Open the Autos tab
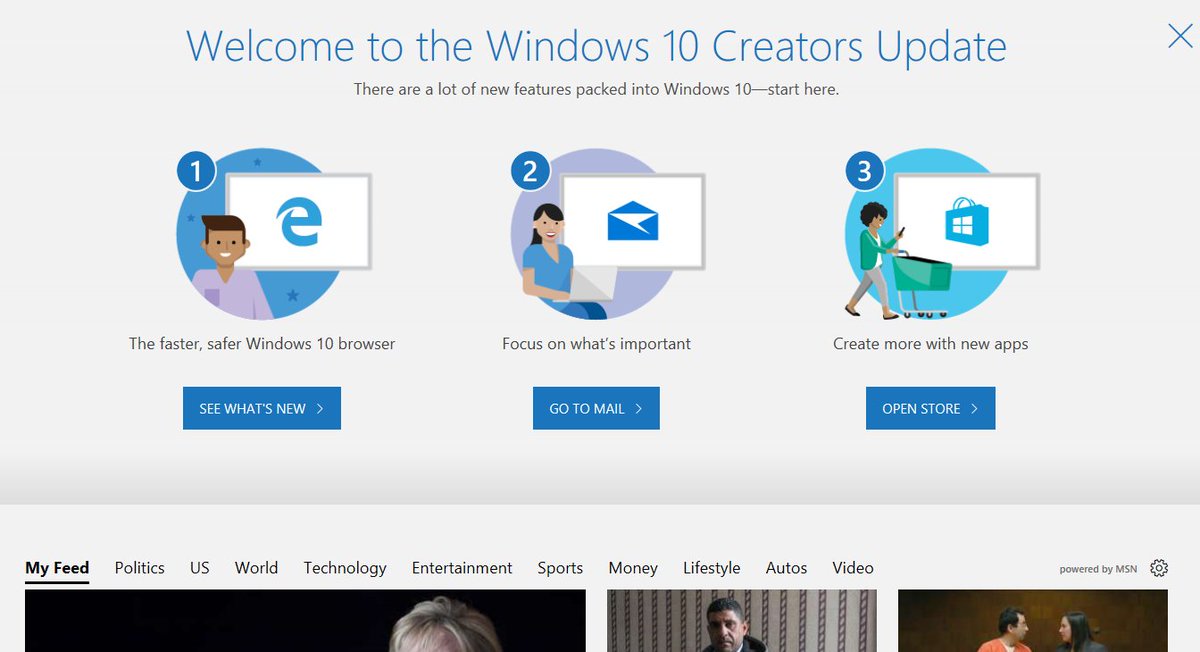The height and width of the screenshot is (652, 1200). tap(786, 568)
